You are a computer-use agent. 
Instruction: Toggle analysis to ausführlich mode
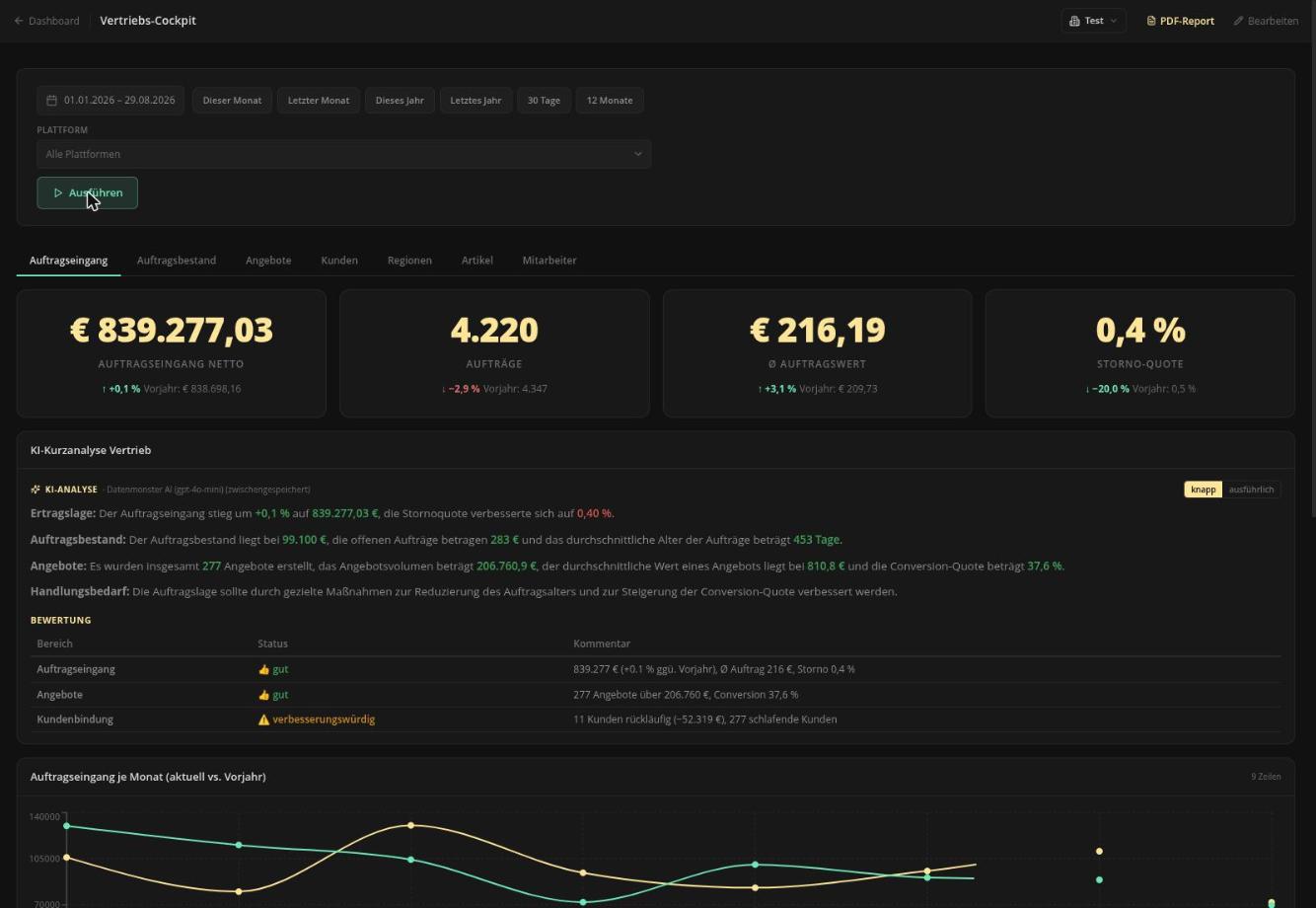tap(1251, 490)
